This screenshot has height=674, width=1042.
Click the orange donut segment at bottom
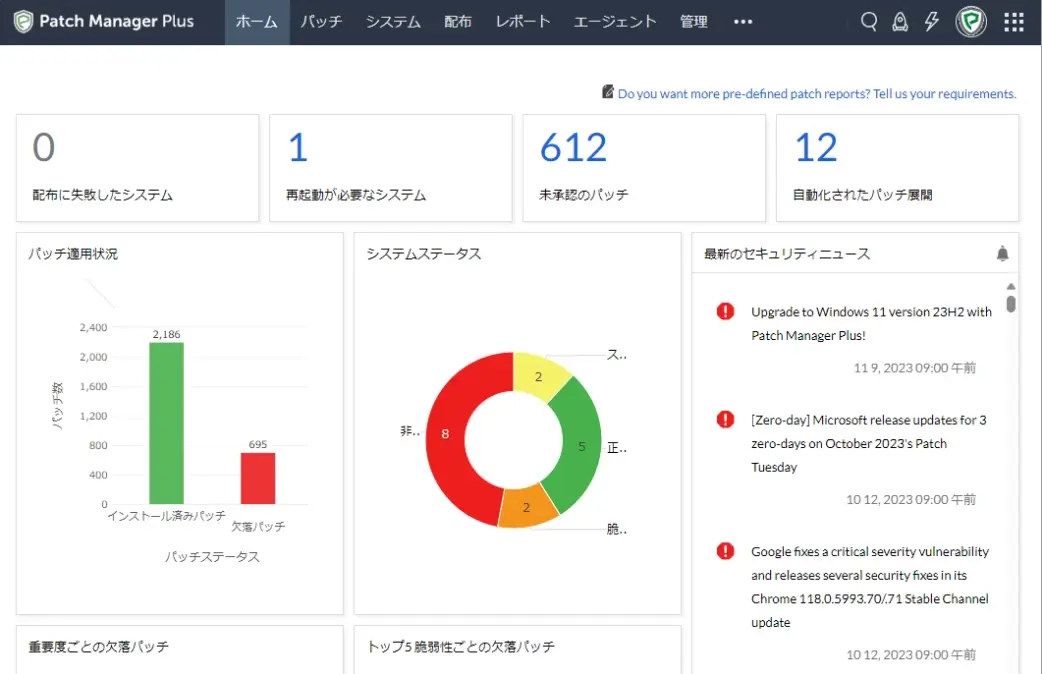tap(527, 508)
